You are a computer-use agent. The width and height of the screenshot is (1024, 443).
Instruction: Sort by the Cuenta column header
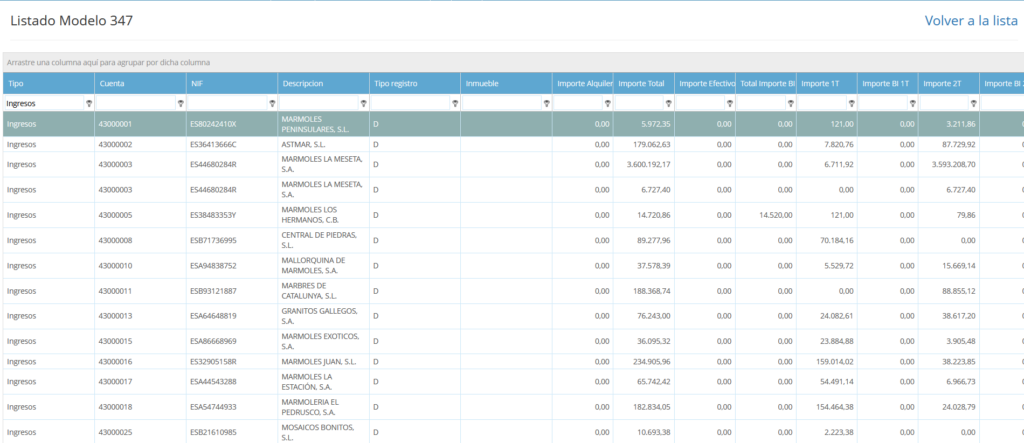coord(139,83)
